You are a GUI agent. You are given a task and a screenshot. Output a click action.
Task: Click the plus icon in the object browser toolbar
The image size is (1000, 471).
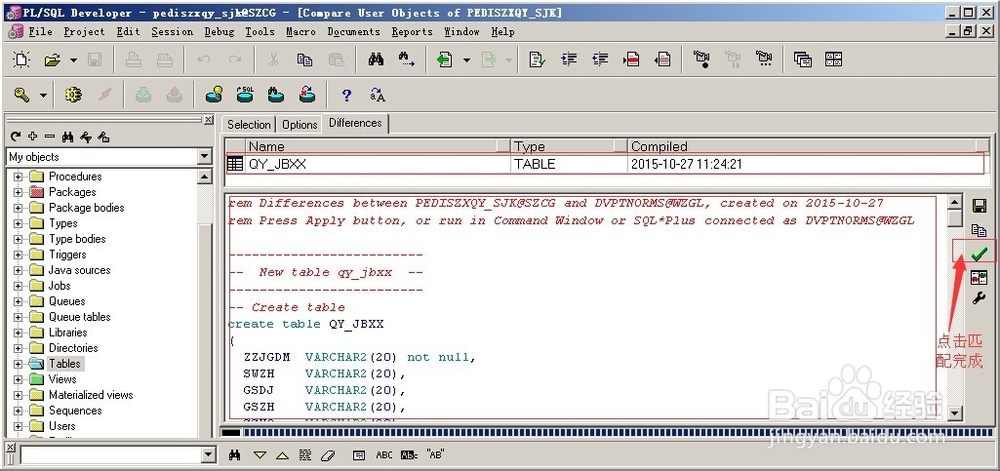pyautogui.click(x=33, y=136)
